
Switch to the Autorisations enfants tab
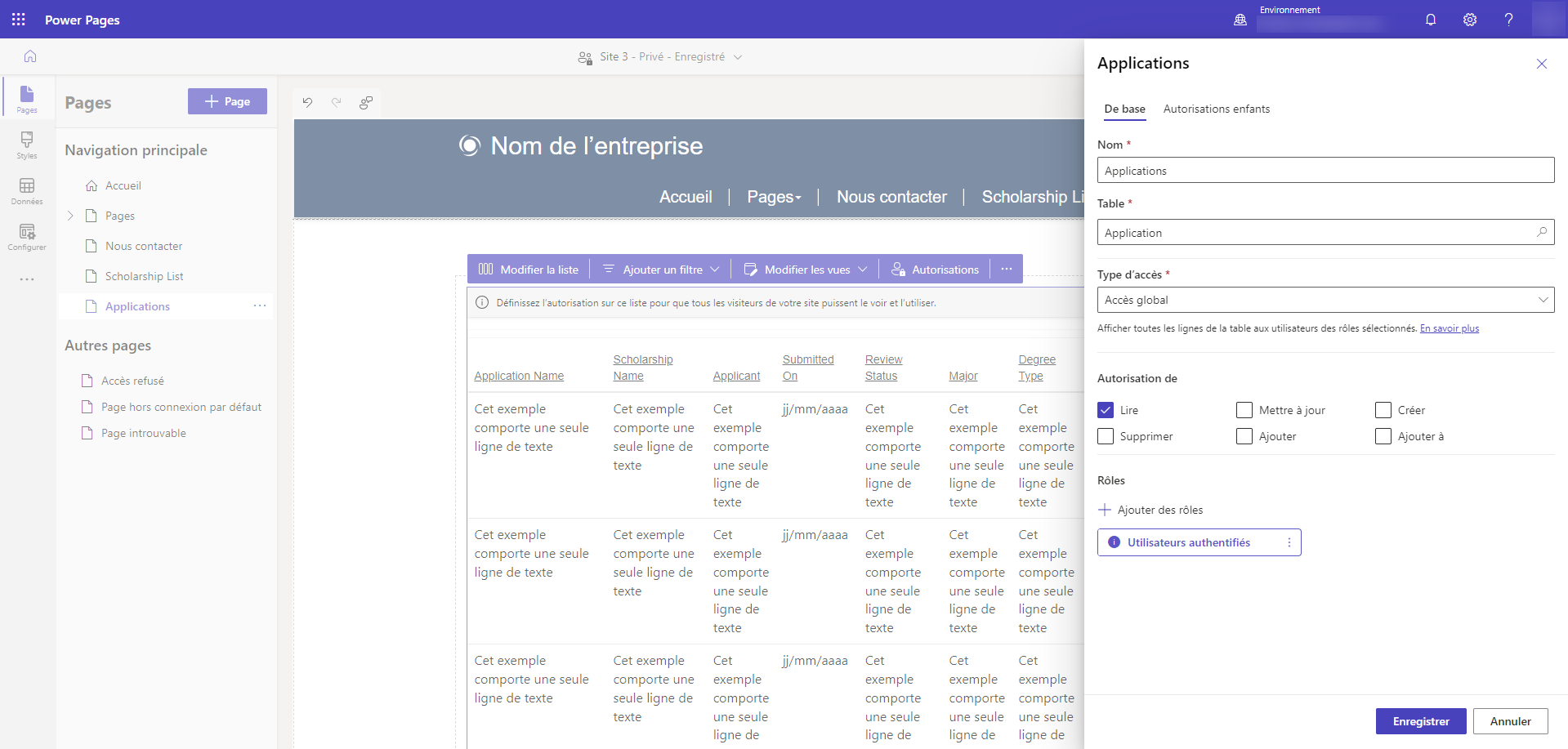[1216, 109]
